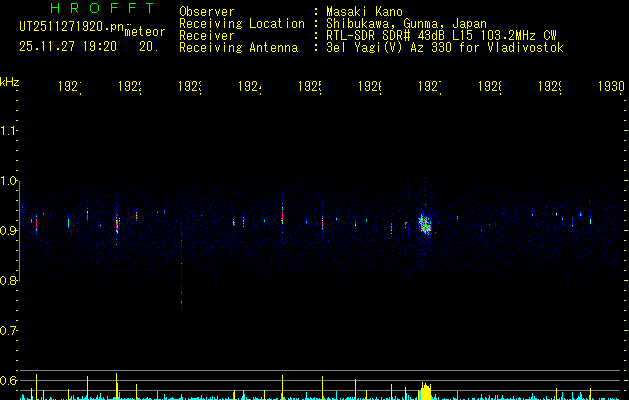Click the Observer label
Screen dimensions: 629x400
pyautogui.click(x=207, y=12)
